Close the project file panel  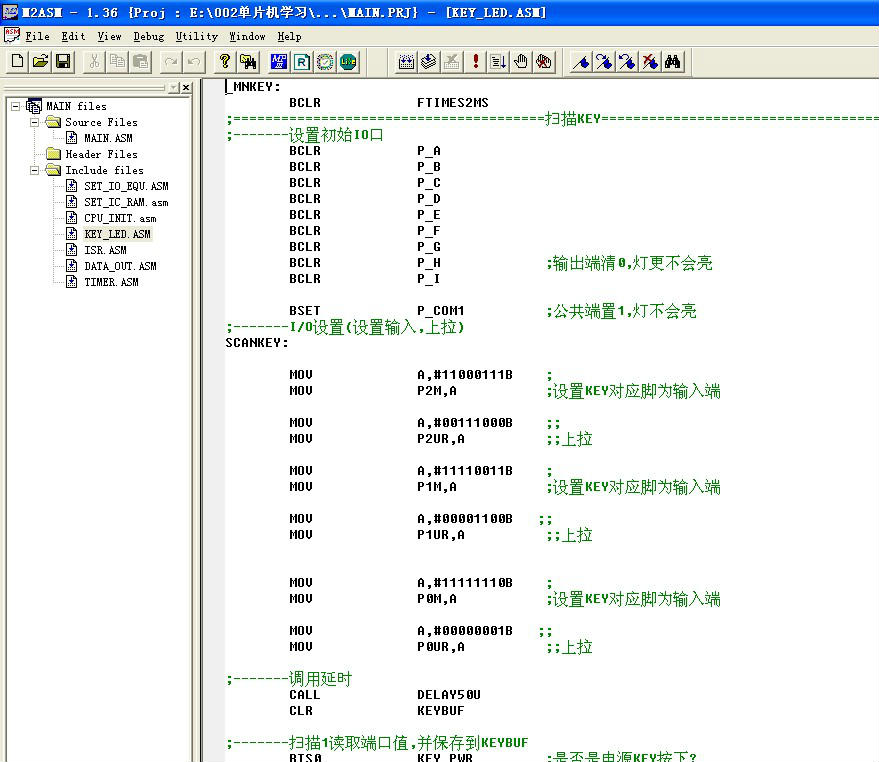tap(186, 88)
